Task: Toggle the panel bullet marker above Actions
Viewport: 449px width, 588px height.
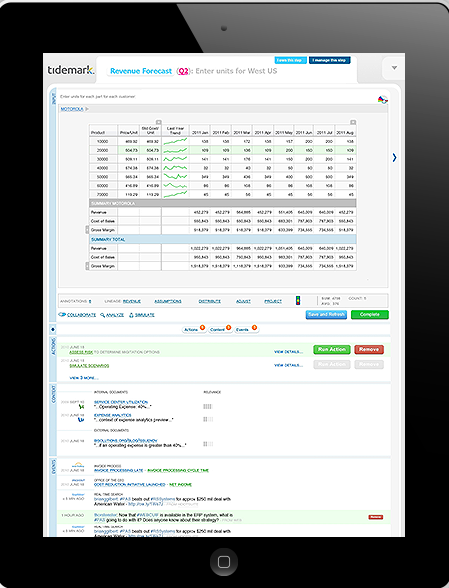Action: pos(53,329)
